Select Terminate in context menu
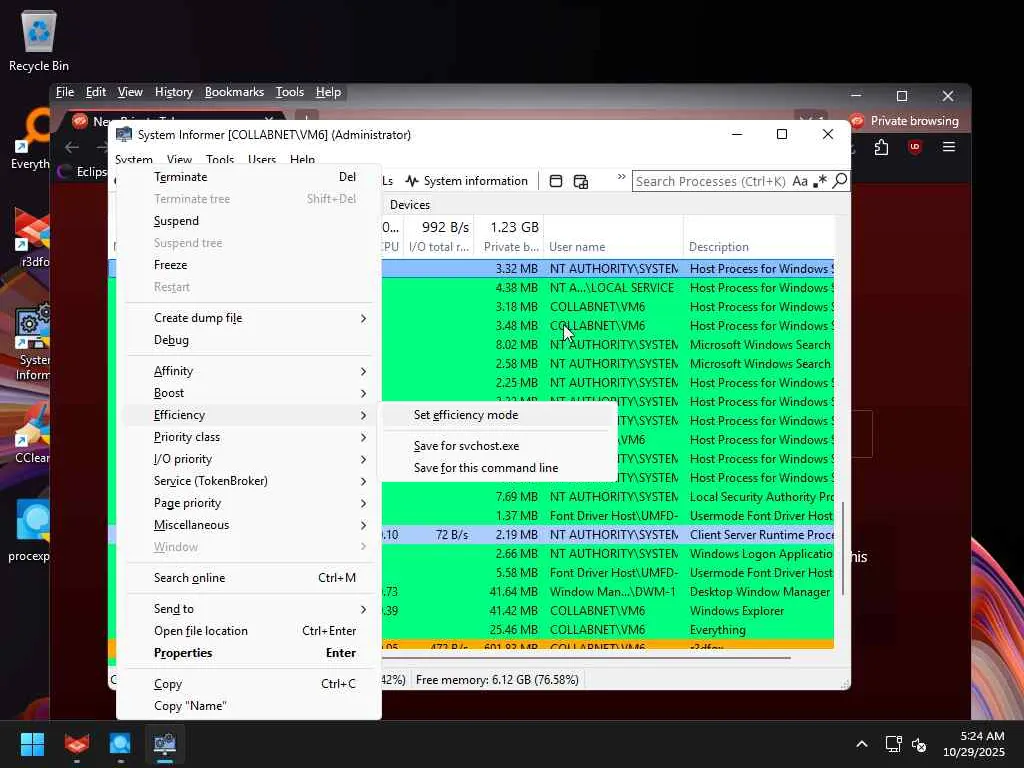 click(x=249, y=177)
